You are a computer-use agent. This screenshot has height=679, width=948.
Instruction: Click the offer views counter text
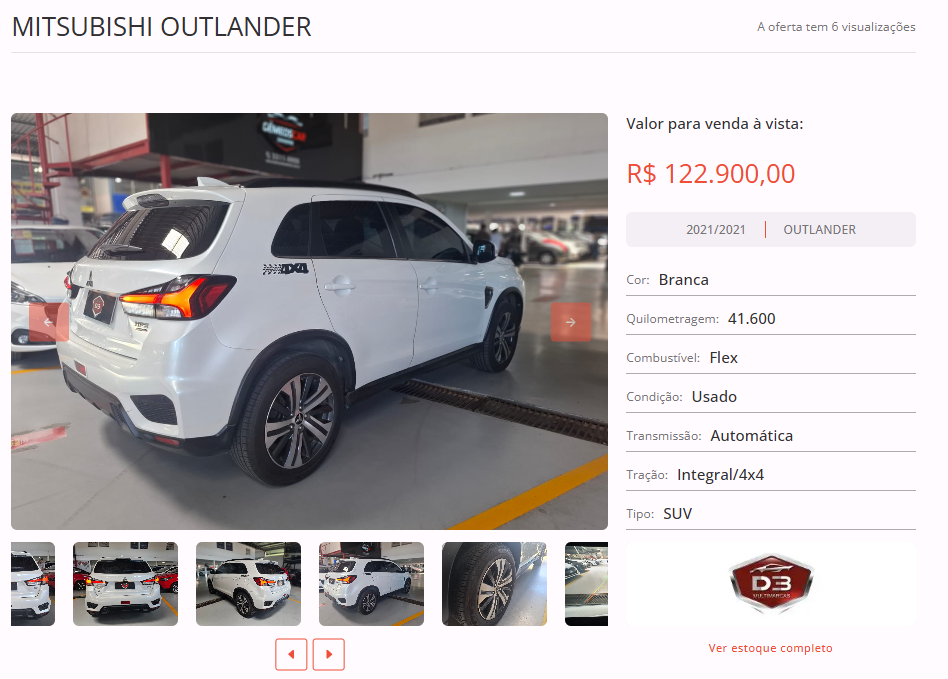tap(836, 27)
